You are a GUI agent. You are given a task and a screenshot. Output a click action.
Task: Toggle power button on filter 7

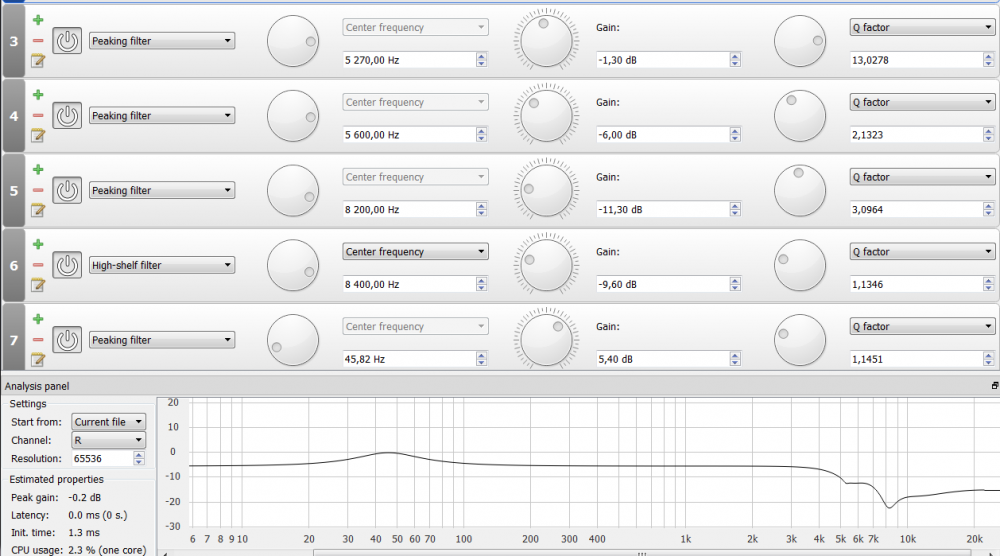[x=67, y=340]
